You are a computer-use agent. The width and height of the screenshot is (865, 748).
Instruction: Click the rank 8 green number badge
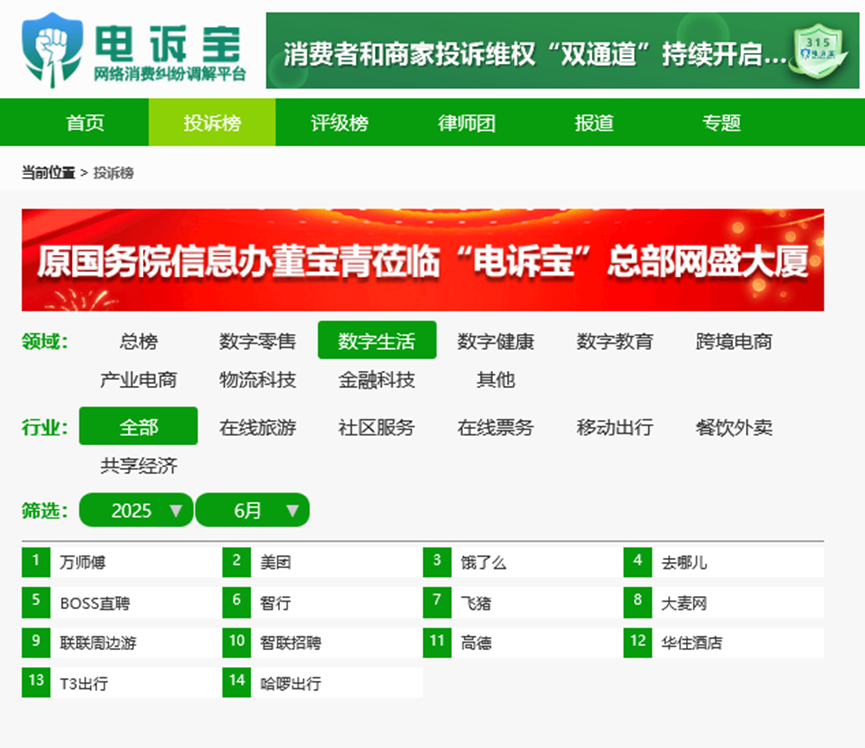(638, 602)
